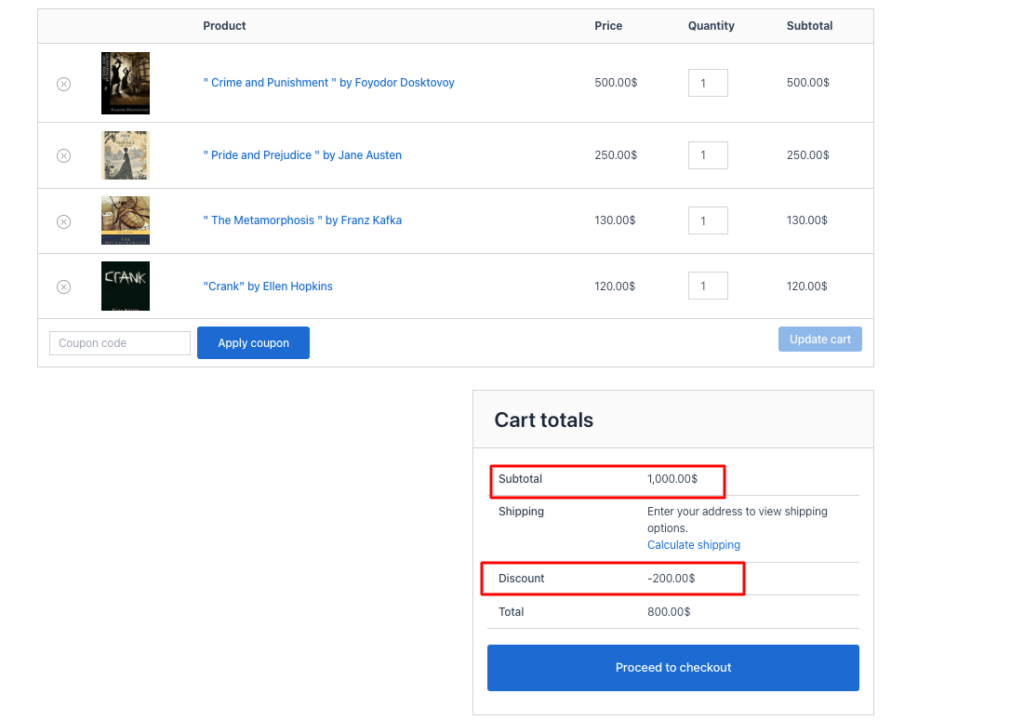Open "Pride and Prejudice" by Jane Austen link
This screenshot has width=1024, height=720.
[x=302, y=155]
